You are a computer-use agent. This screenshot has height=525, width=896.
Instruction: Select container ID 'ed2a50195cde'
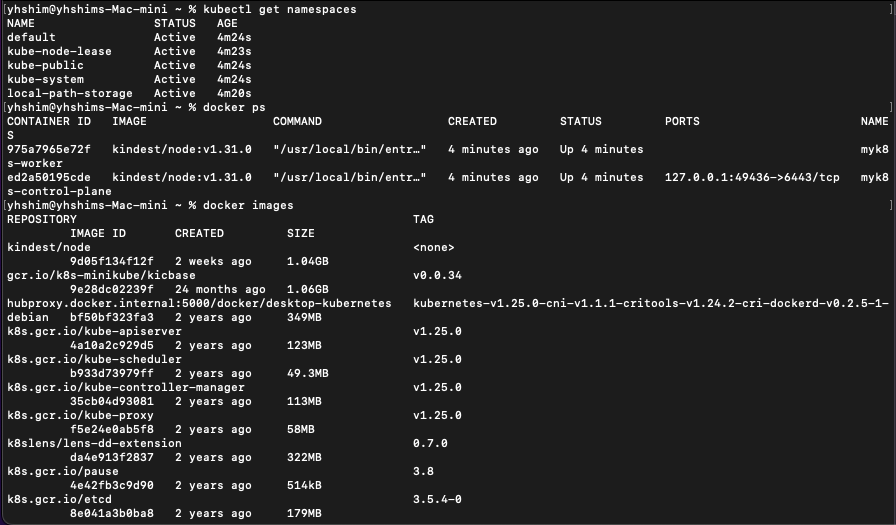(x=49, y=177)
